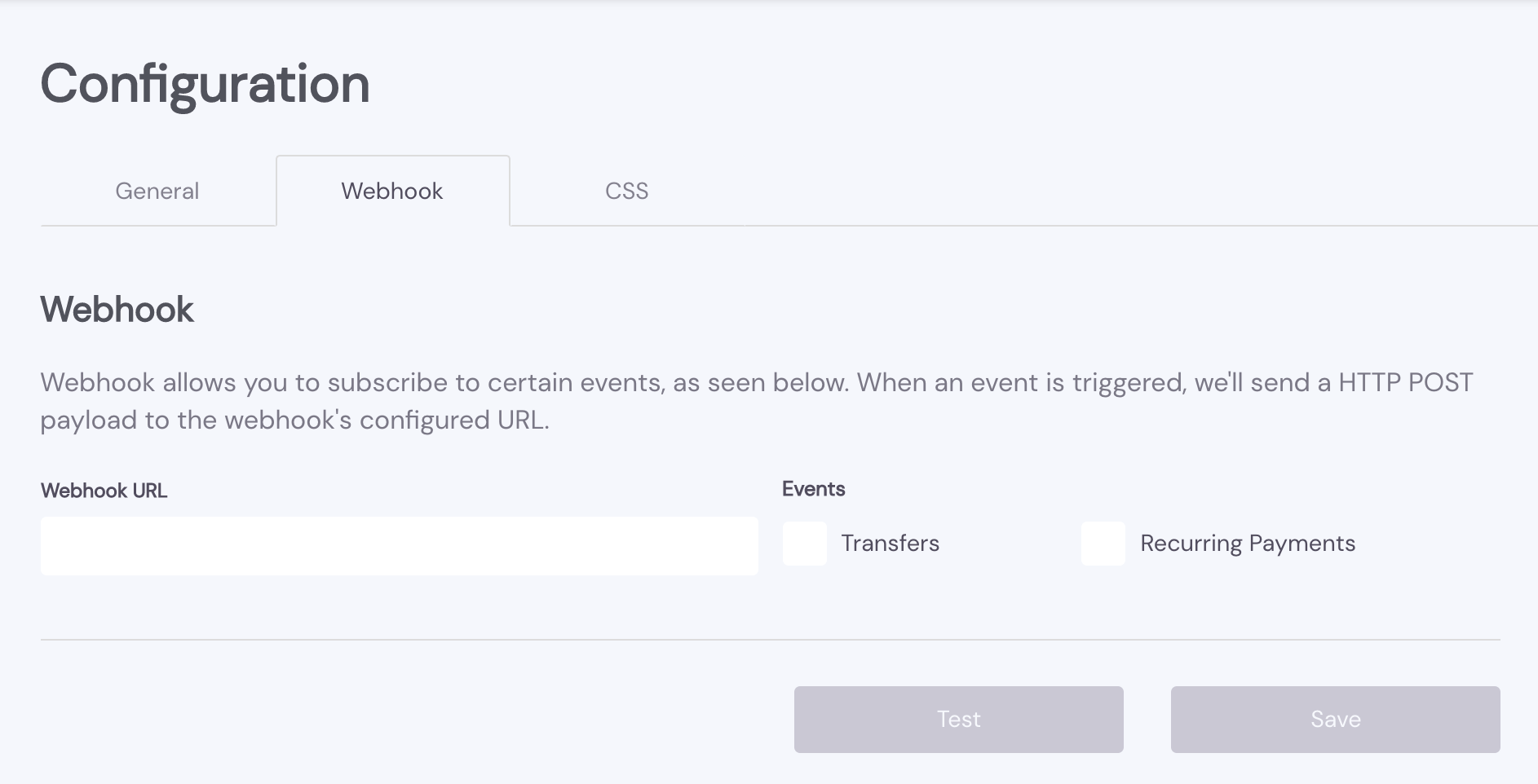Click the Save button
This screenshot has width=1538, height=784.
[x=1335, y=719]
